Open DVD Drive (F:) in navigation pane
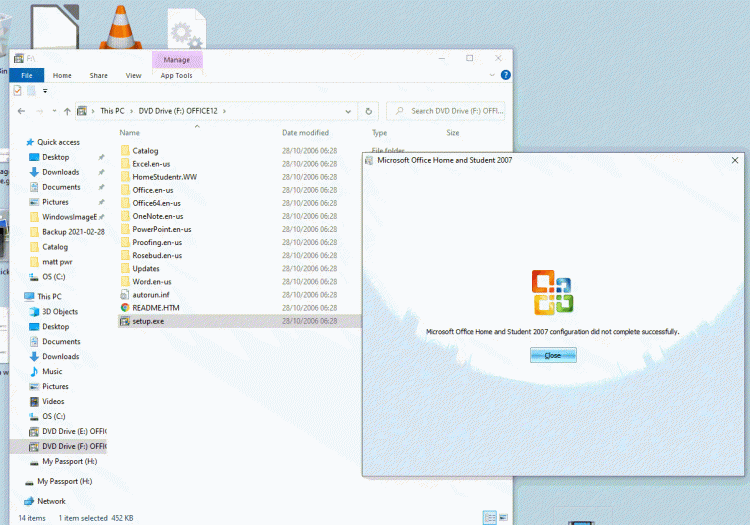750x525 pixels. (74, 446)
